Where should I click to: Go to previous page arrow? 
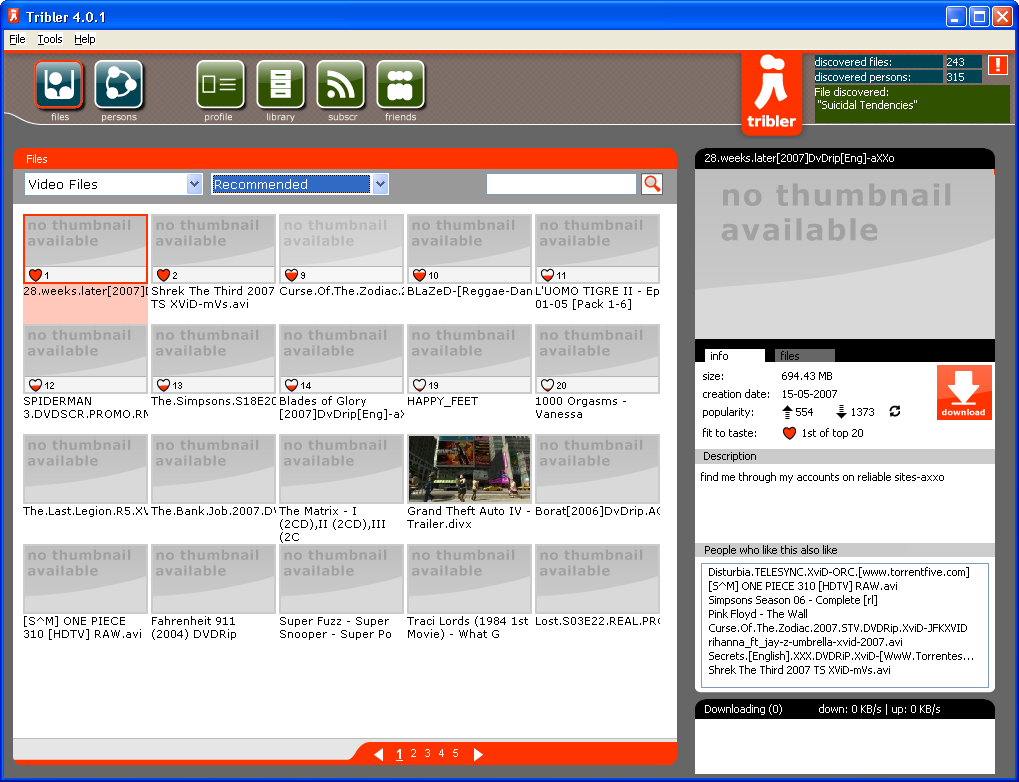tap(379, 754)
